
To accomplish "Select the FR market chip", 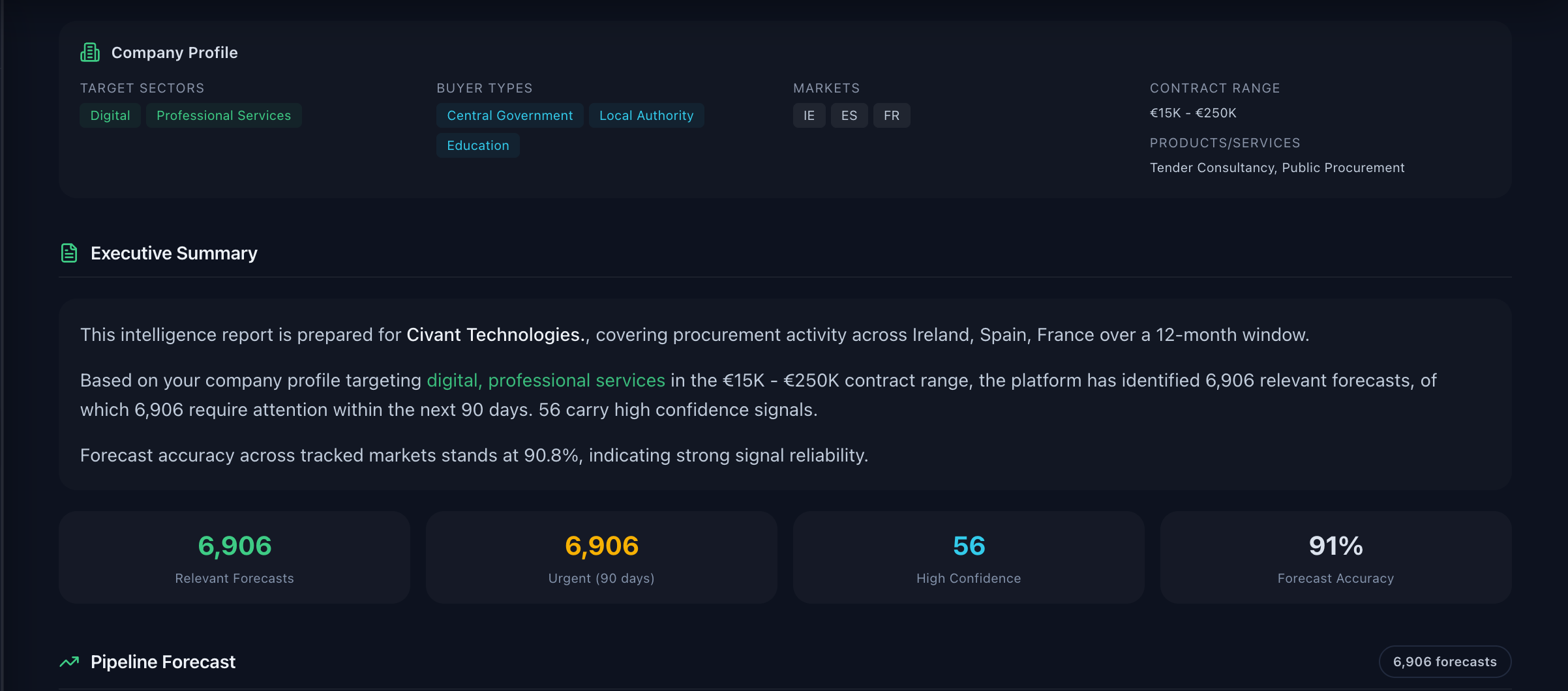I will pos(891,115).
